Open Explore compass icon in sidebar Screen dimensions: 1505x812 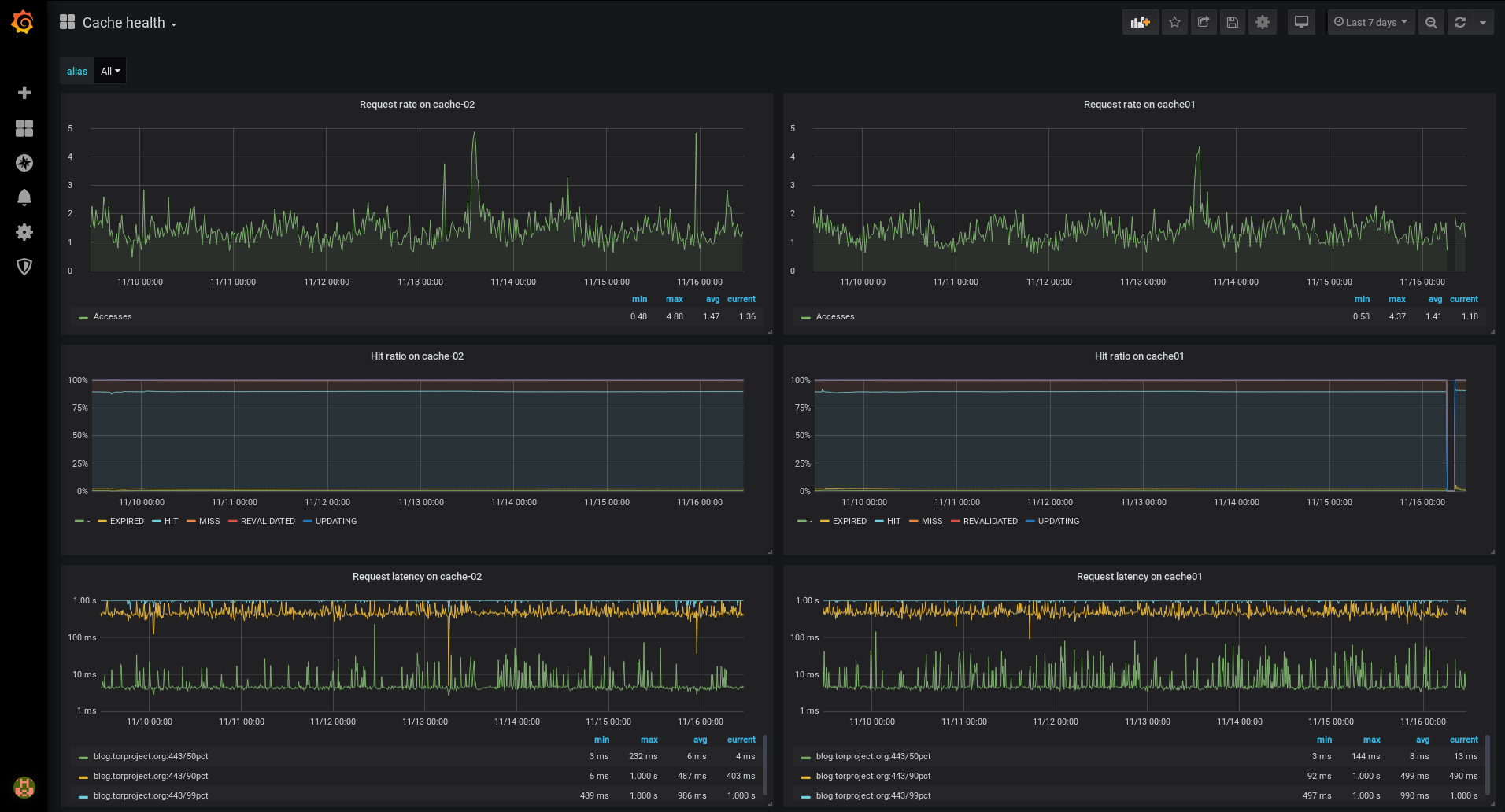(x=24, y=163)
